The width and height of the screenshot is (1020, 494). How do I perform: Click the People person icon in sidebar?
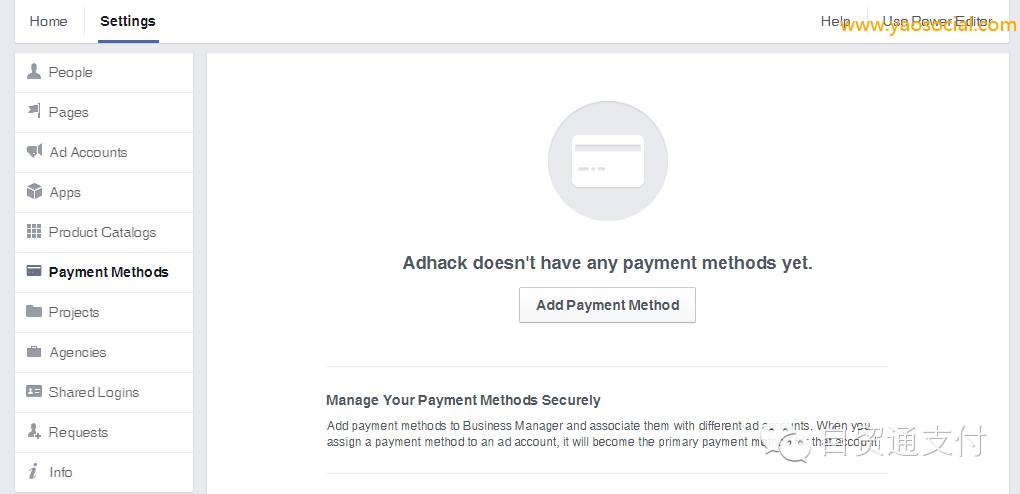[x=34, y=72]
